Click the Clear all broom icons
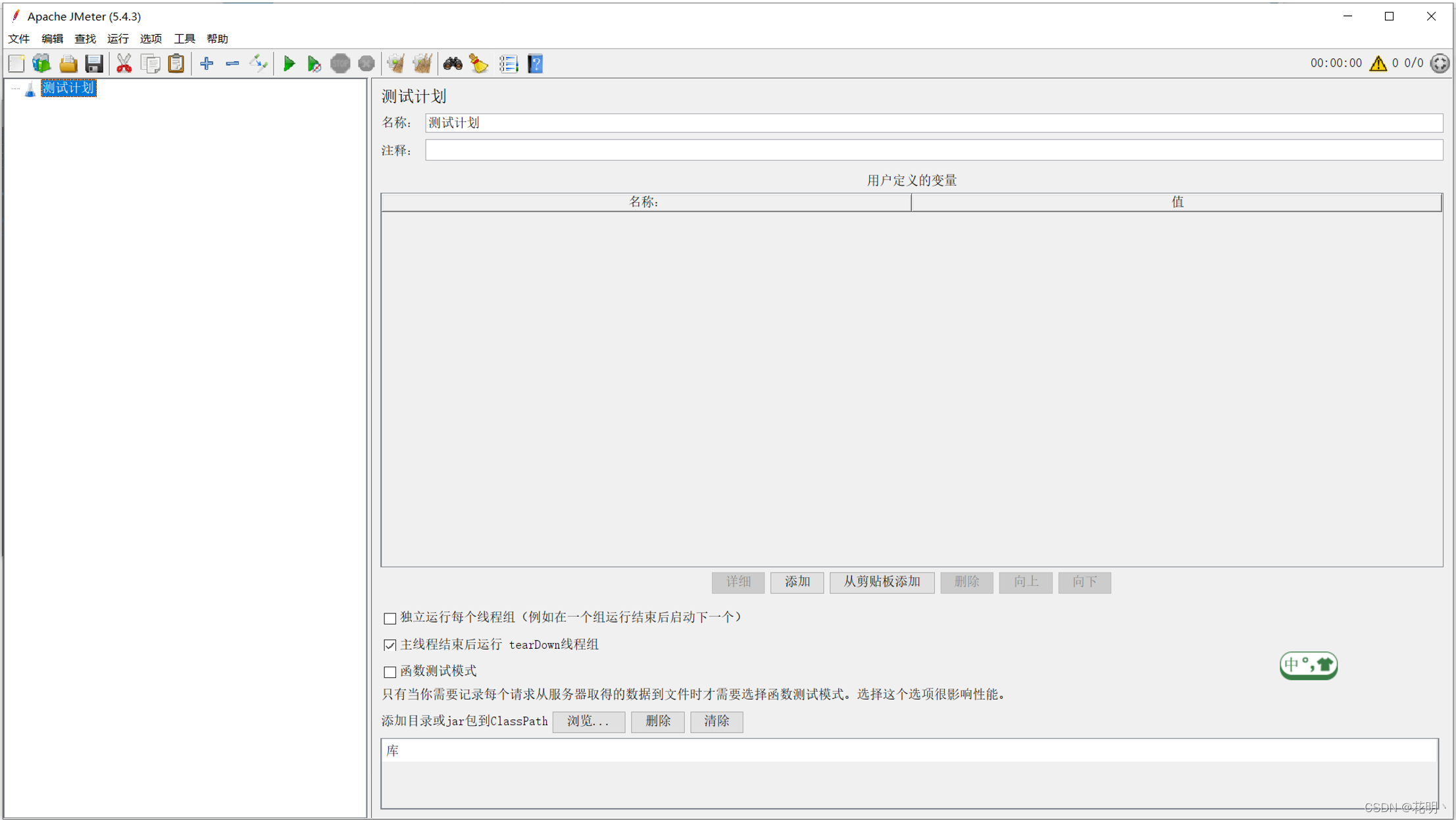This screenshot has width=1456, height=820. (x=422, y=64)
